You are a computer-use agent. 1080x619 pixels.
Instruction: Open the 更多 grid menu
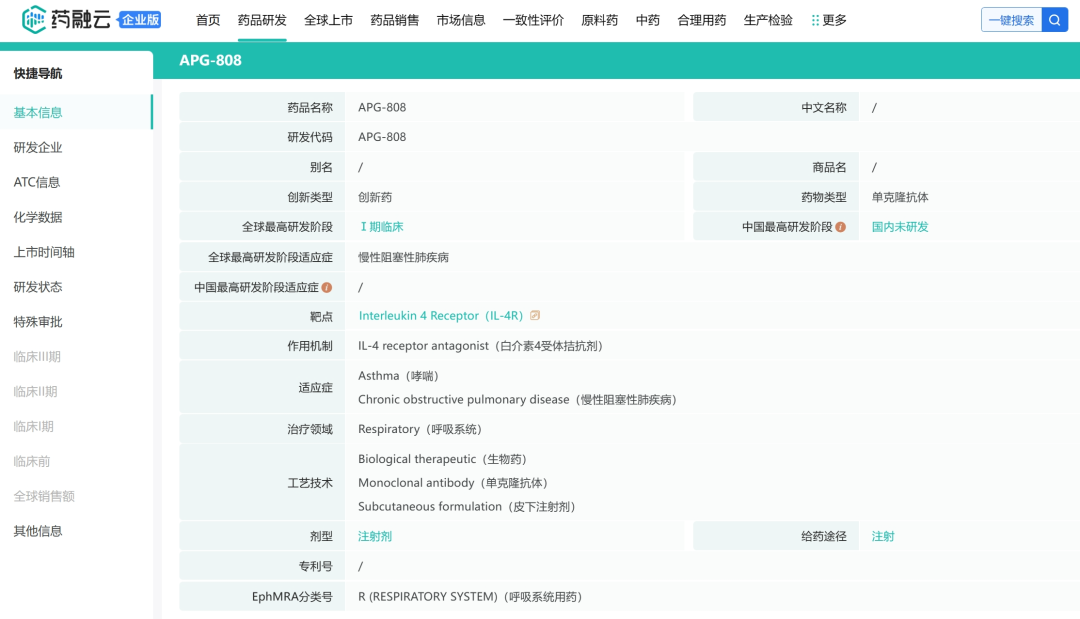829,20
